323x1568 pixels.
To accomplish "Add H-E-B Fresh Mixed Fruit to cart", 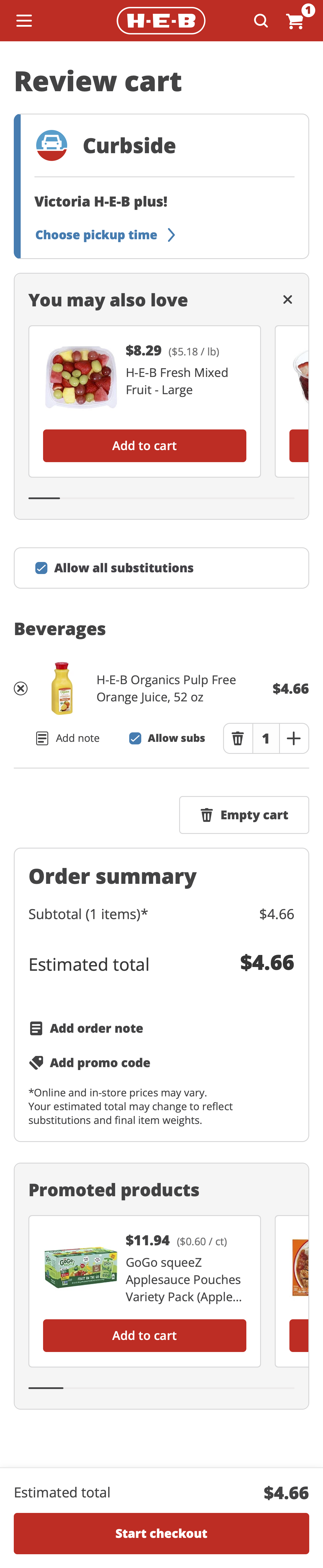I will (x=144, y=446).
